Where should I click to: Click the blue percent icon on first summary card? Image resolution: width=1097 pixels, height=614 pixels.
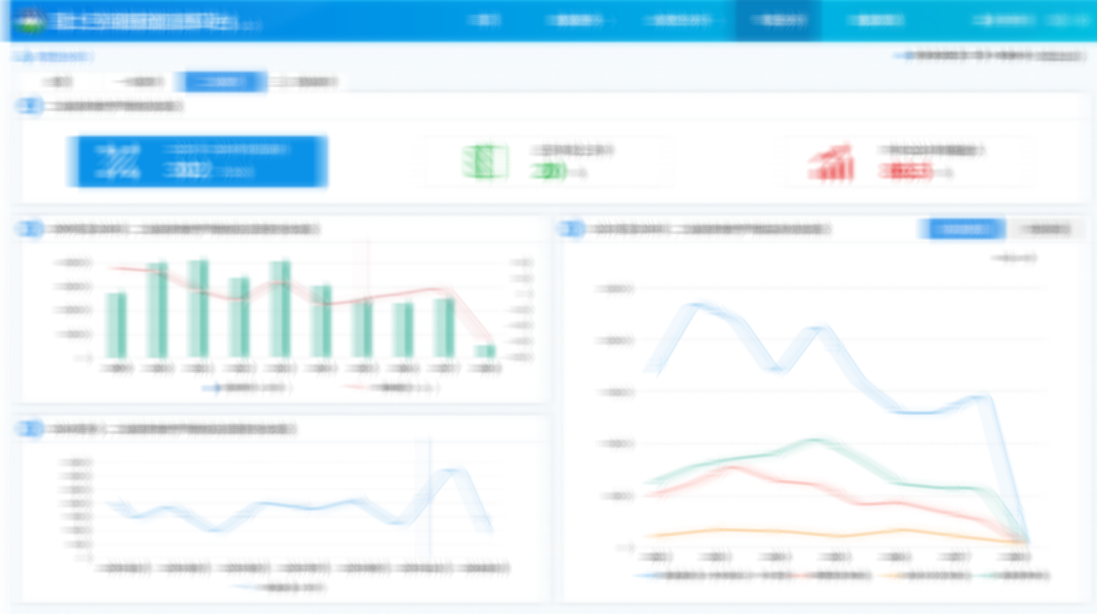118,162
